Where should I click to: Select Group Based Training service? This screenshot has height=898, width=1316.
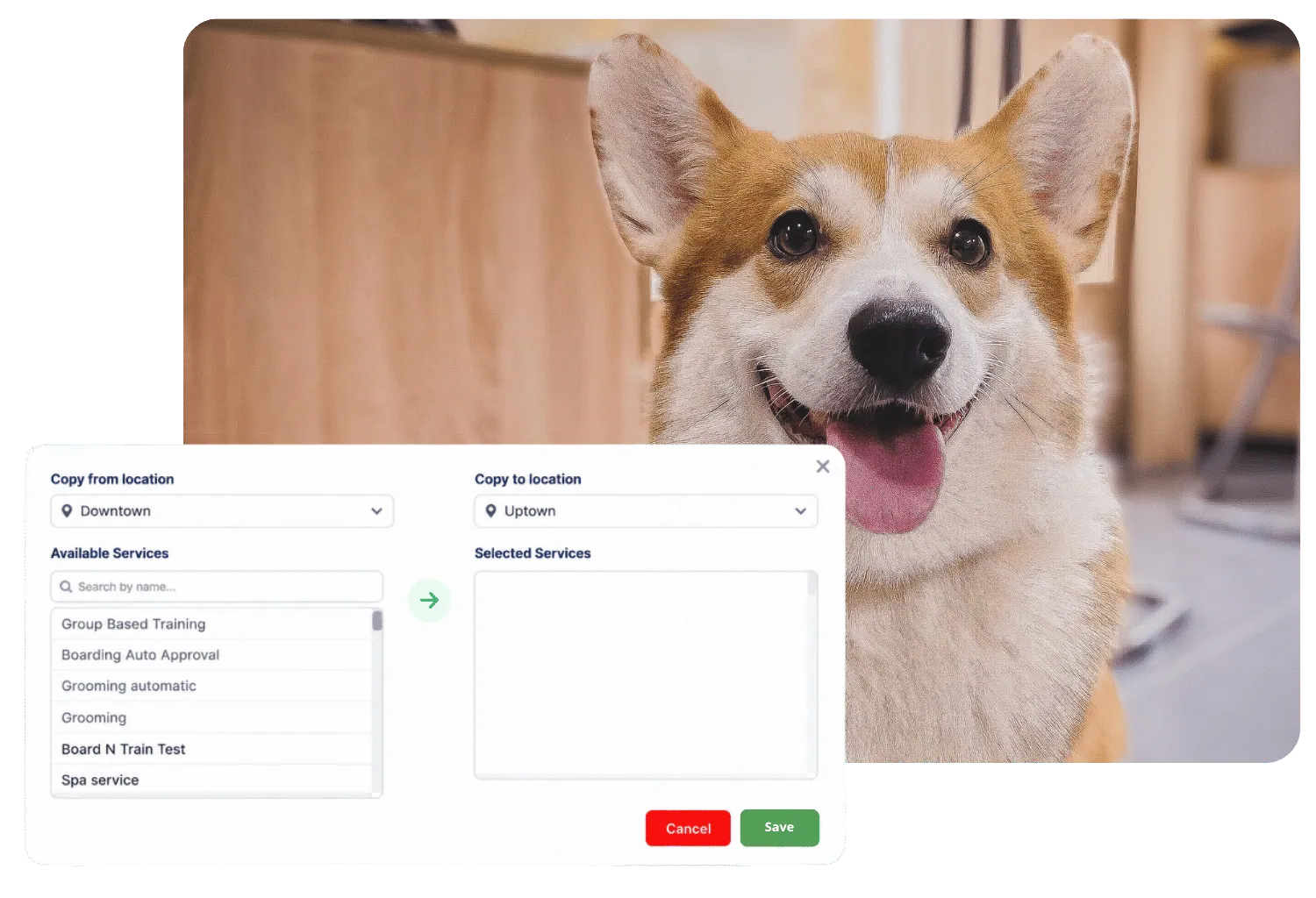pos(211,624)
